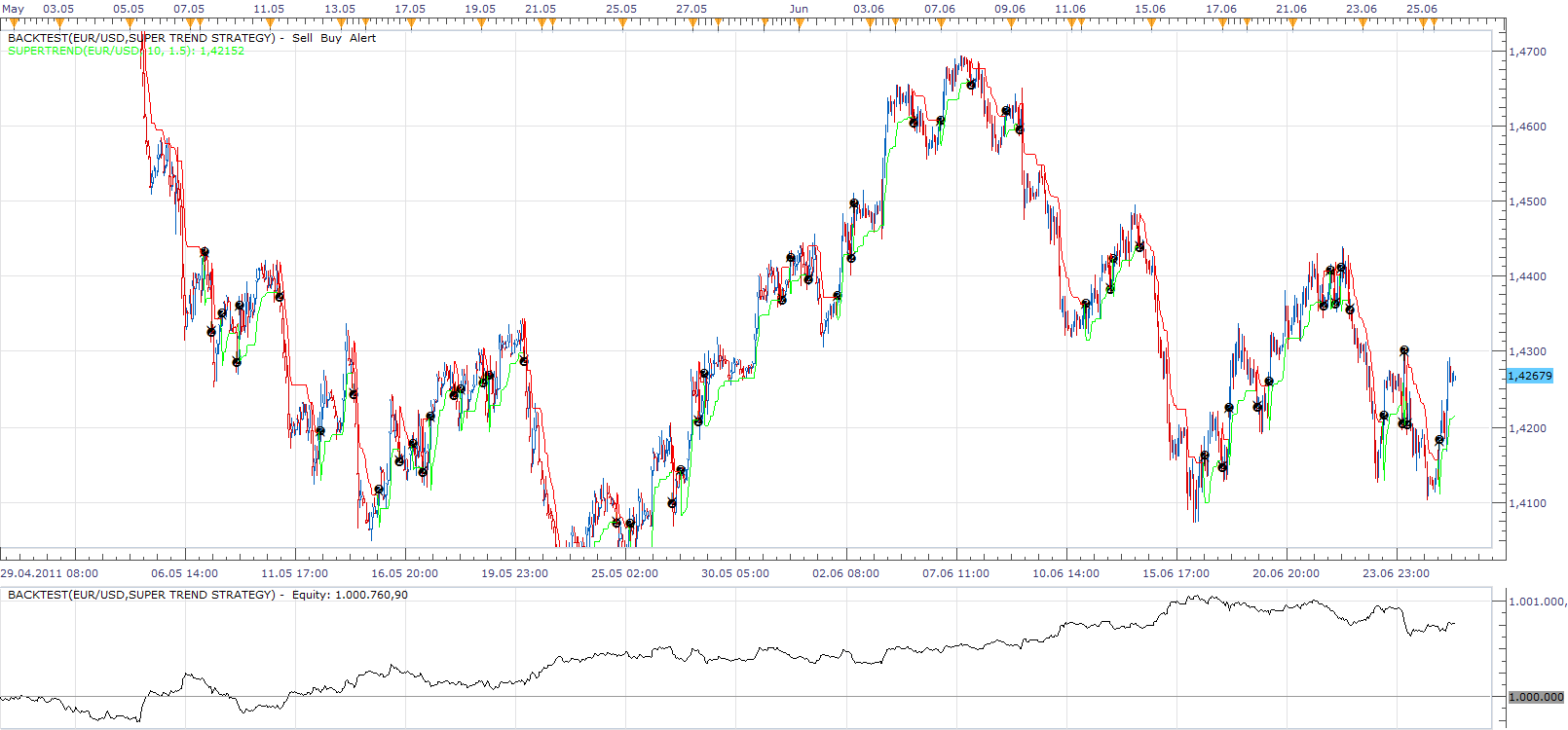
Task: Click the Buy label in chart header
Action: pyautogui.click(x=331, y=38)
